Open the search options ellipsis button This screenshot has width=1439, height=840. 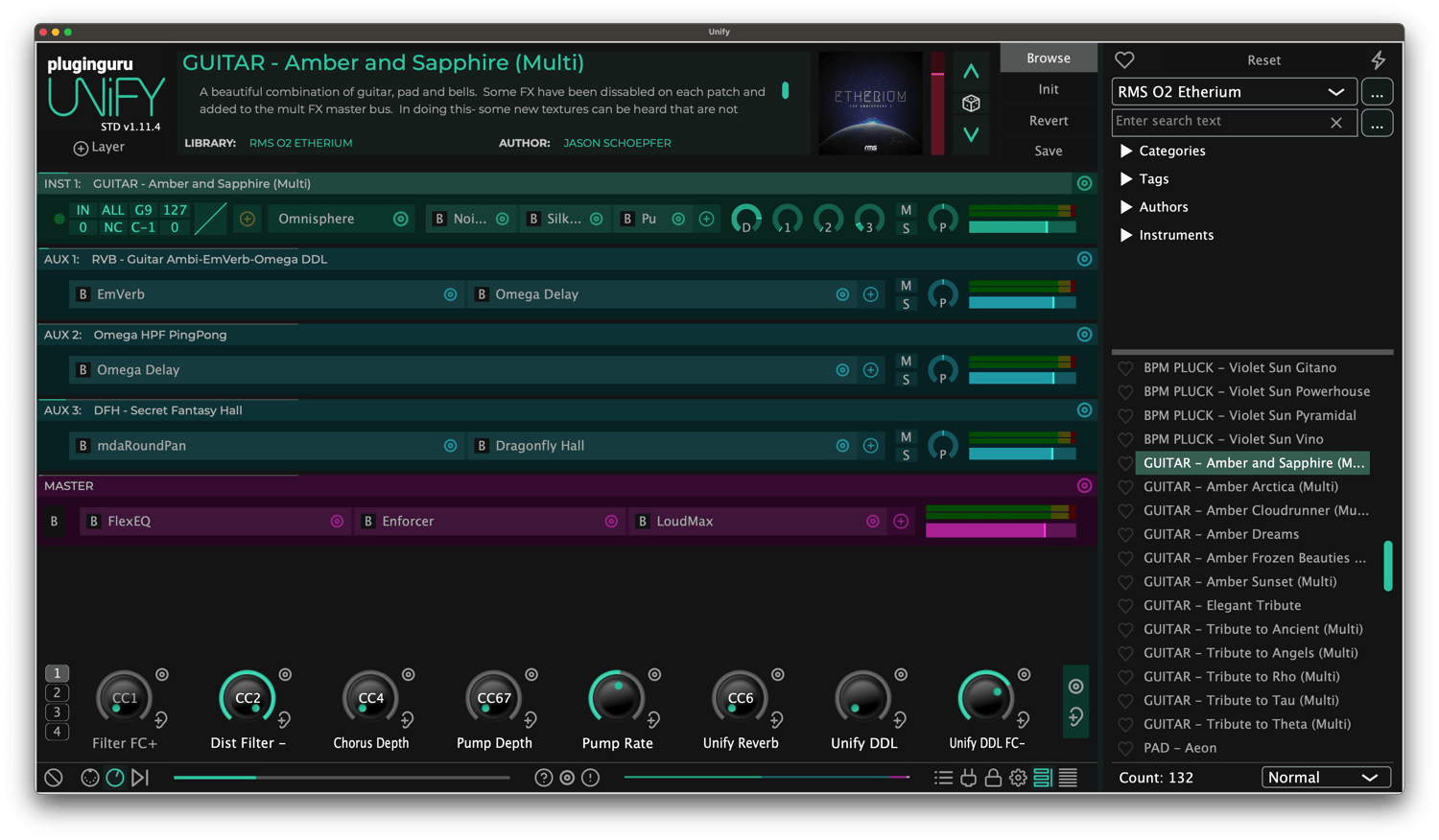[x=1377, y=124]
